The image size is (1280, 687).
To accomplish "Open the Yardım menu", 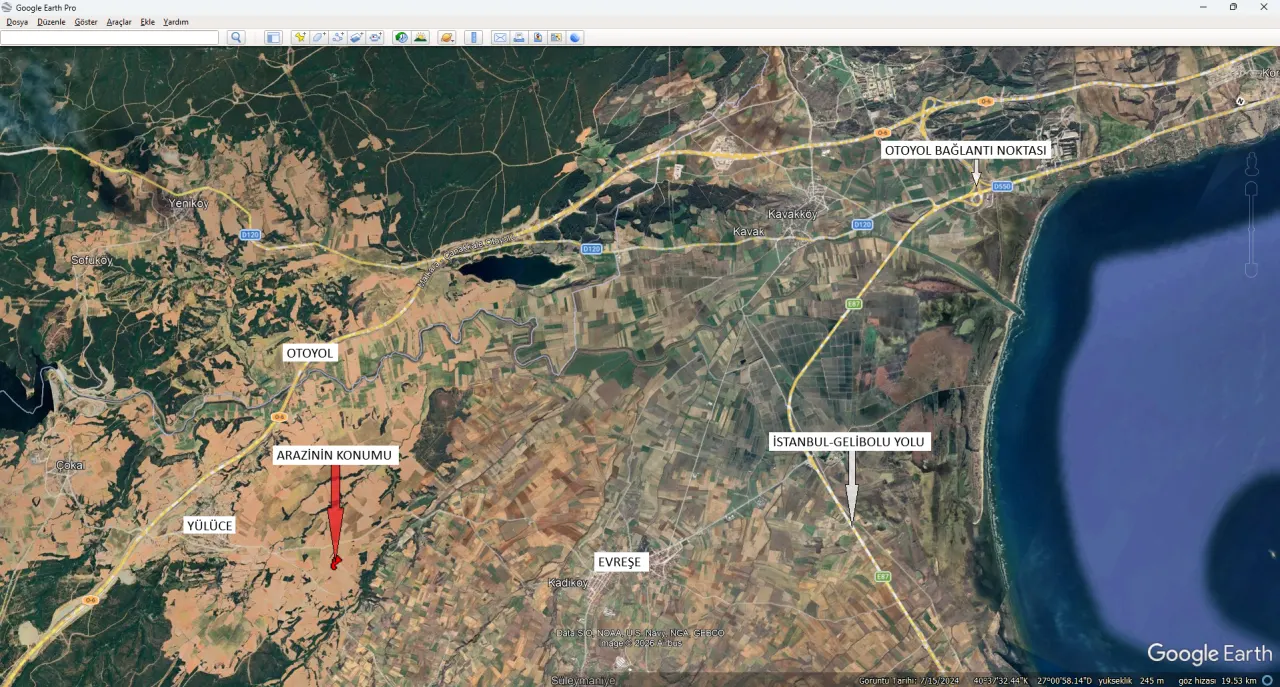I will point(176,22).
